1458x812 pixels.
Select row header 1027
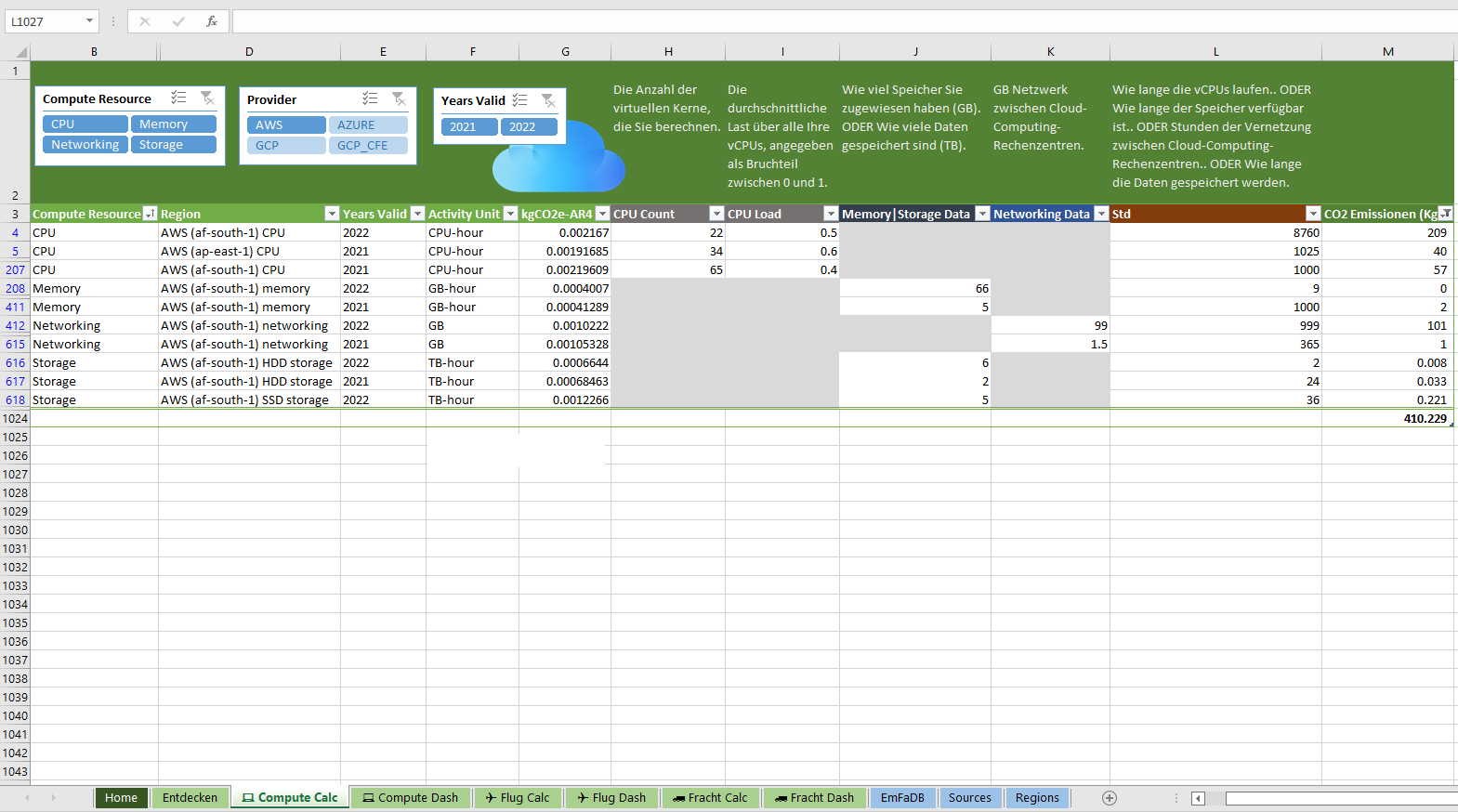(15, 474)
